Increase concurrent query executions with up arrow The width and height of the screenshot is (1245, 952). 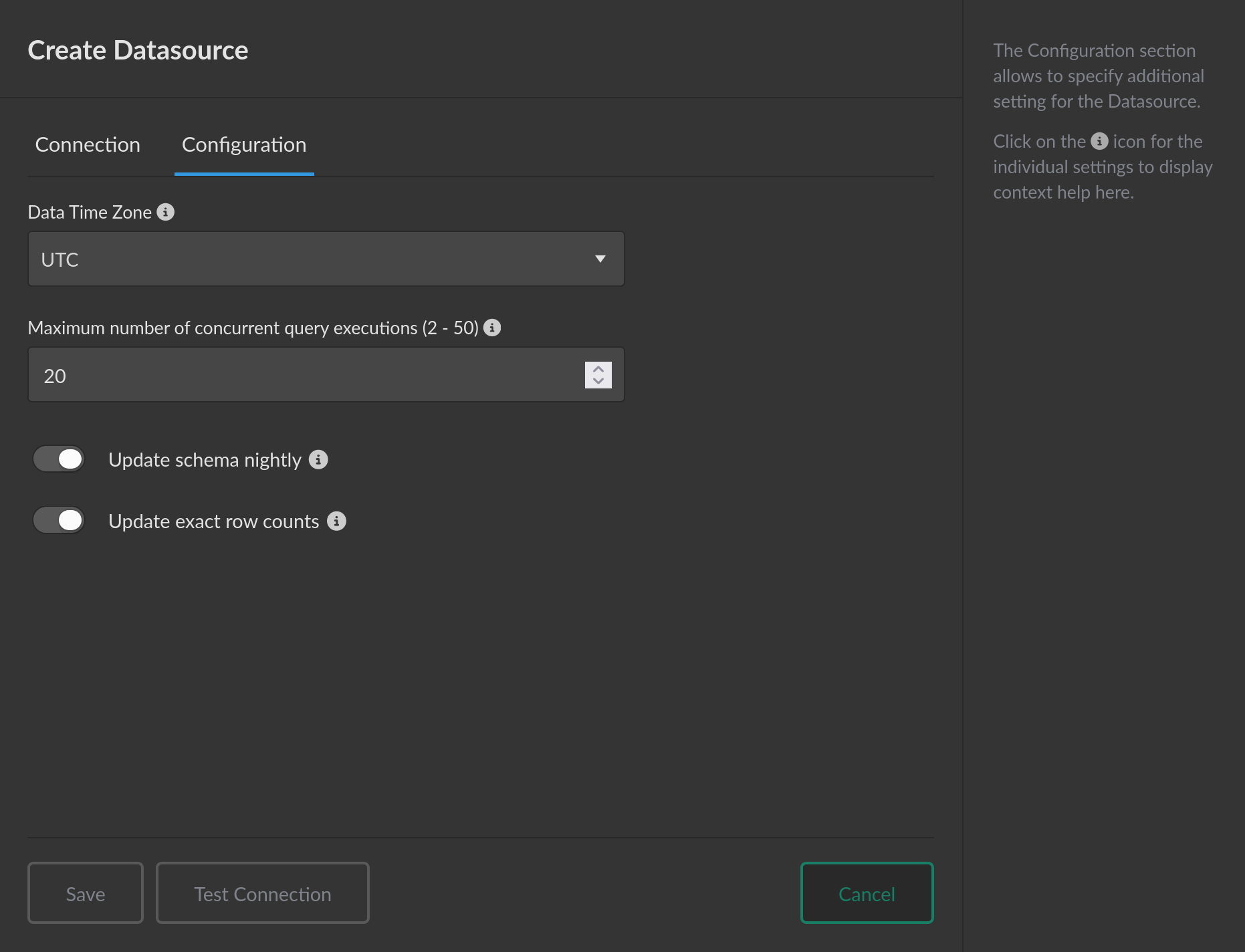point(598,368)
